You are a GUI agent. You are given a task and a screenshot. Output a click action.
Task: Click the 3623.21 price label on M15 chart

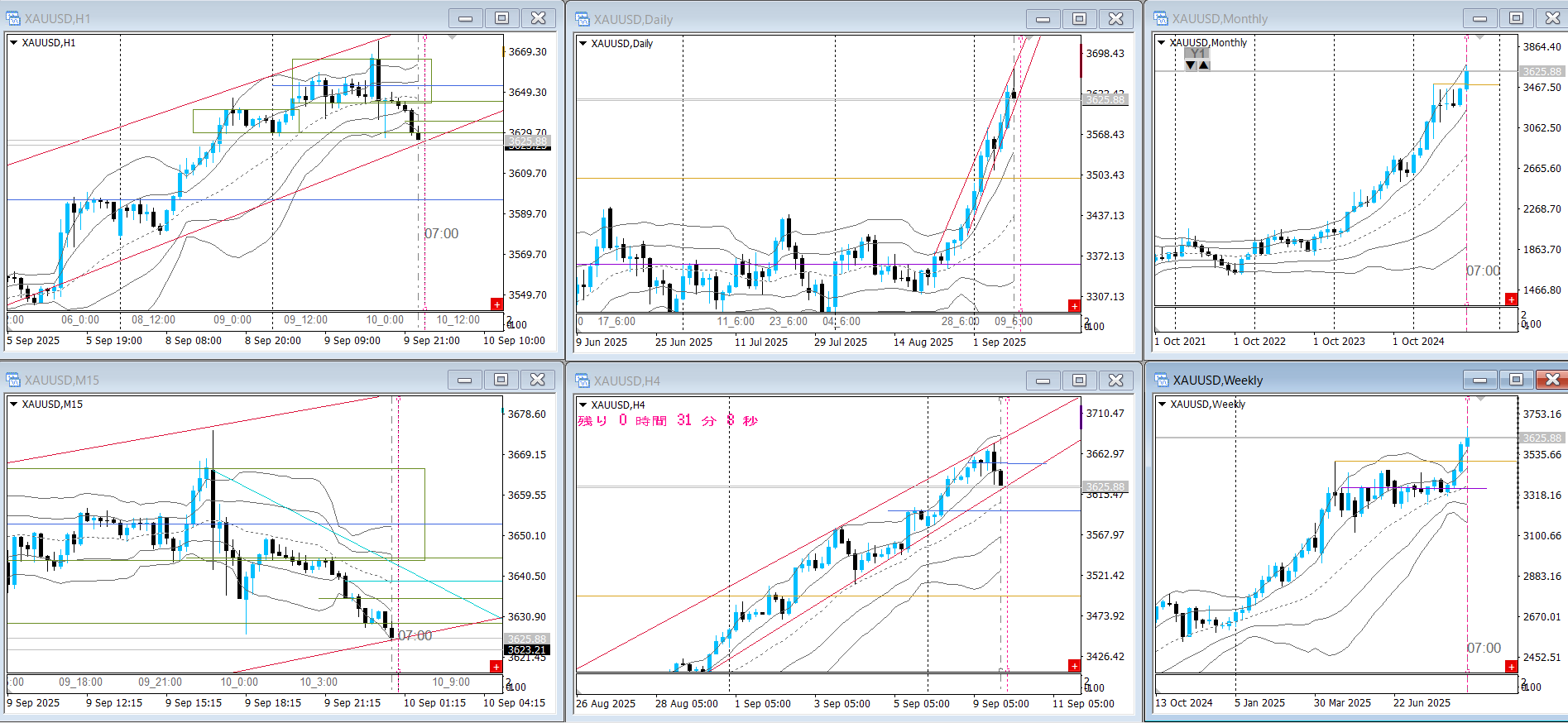(x=527, y=650)
